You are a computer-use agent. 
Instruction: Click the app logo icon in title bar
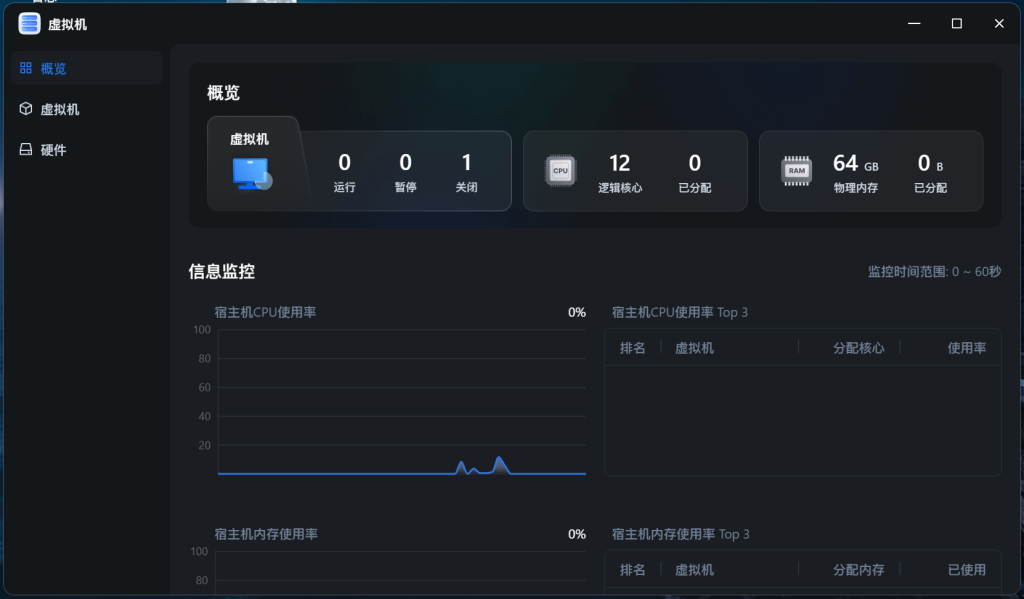(x=29, y=23)
